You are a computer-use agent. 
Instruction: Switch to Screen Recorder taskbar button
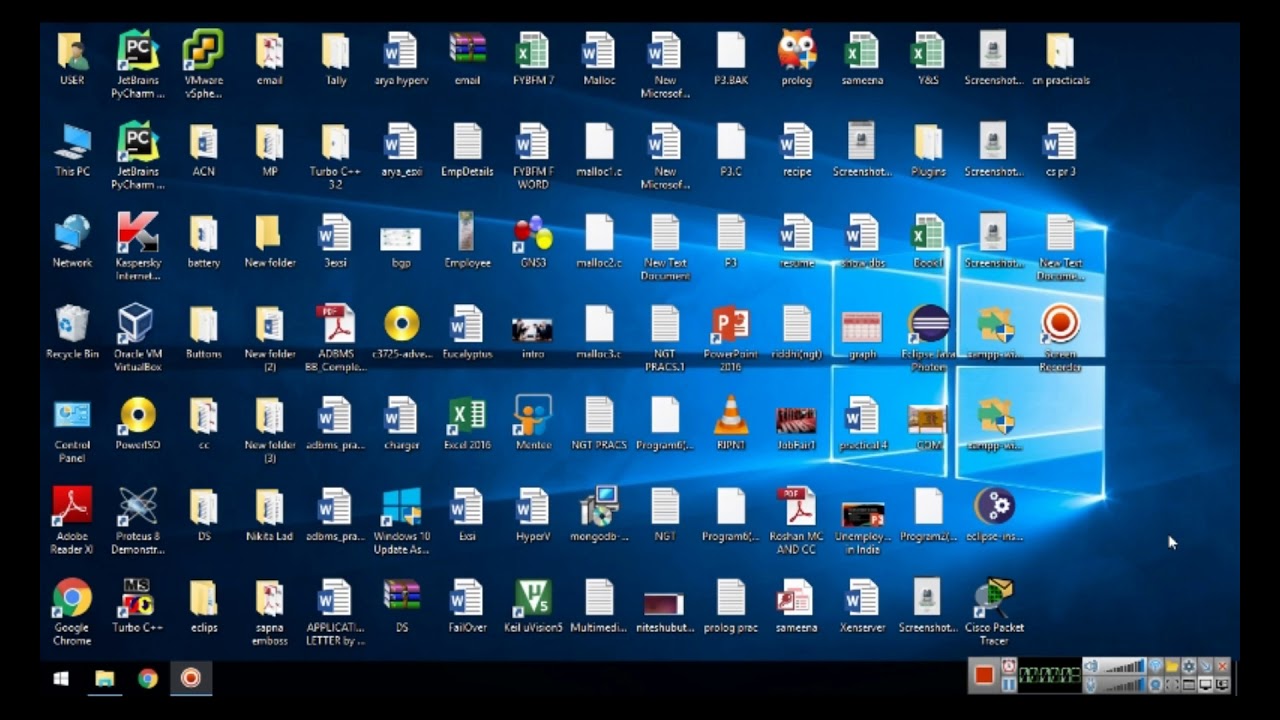190,678
